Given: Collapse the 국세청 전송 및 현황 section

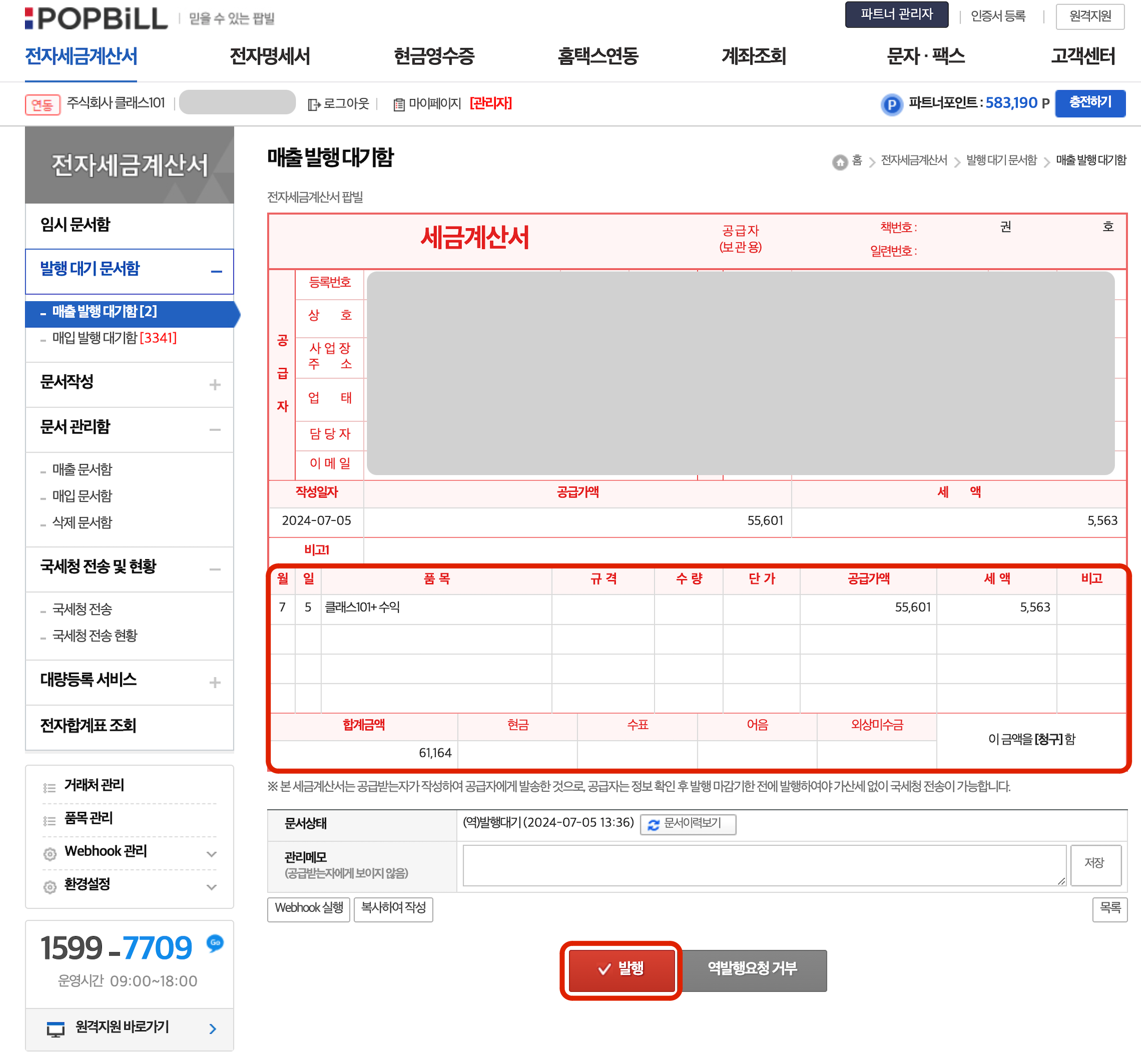Looking at the screenshot, I should 215,569.
